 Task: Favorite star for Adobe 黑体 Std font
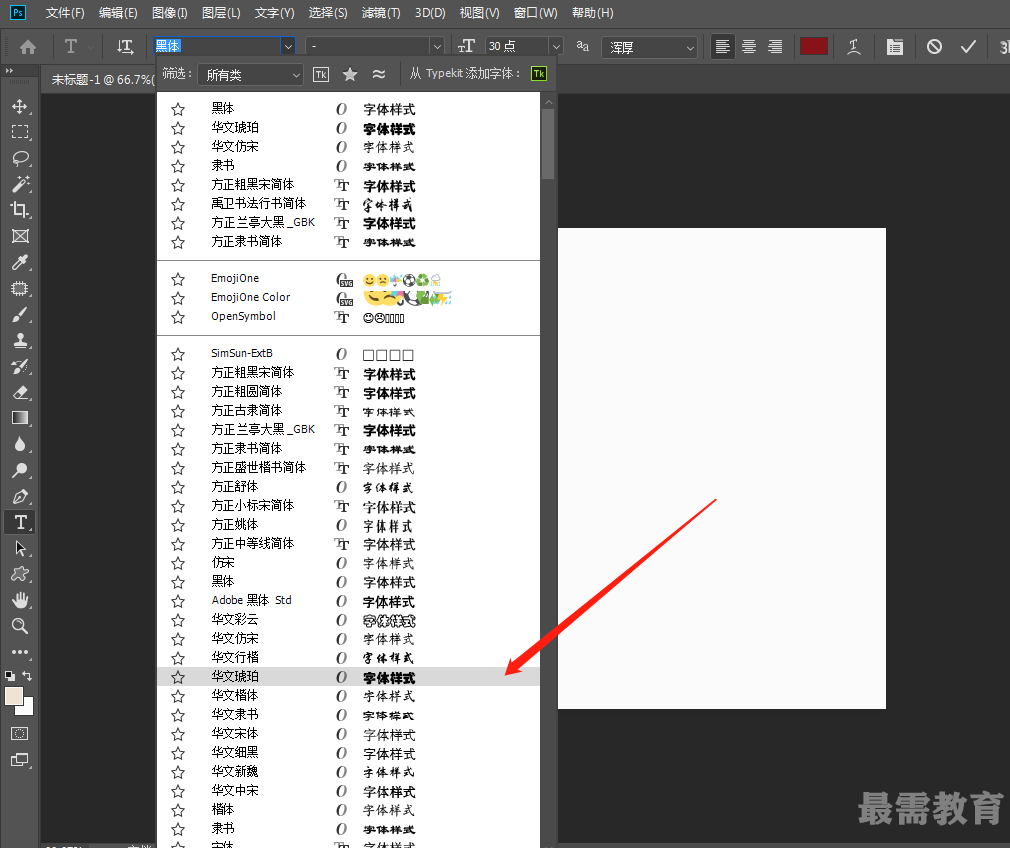tap(178, 601)
